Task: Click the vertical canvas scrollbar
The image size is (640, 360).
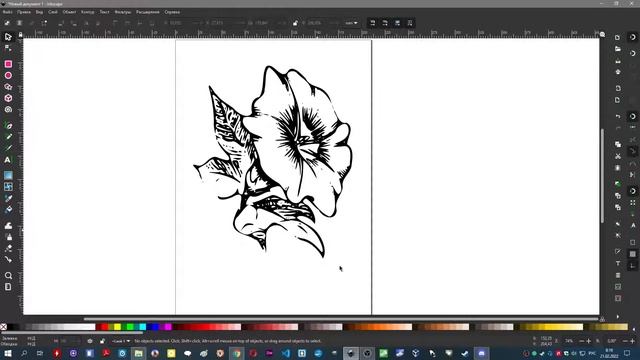Action: click(x=602, y=176)
